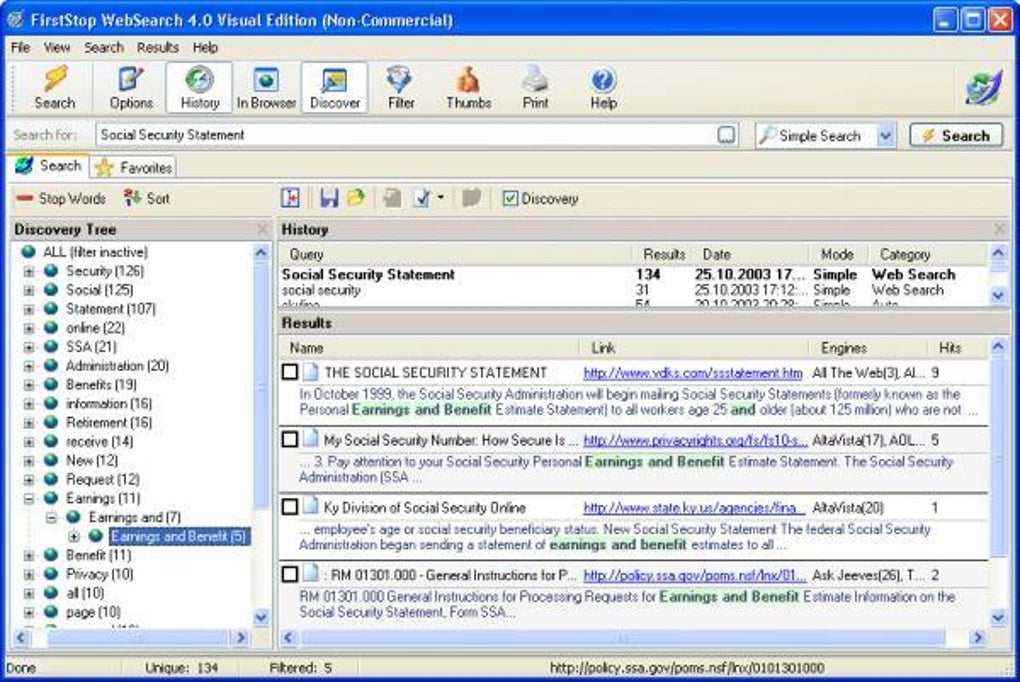Screen dimensions: 1020x682
Task: Click the checkmark selection icon
Action: coord(422,198)
